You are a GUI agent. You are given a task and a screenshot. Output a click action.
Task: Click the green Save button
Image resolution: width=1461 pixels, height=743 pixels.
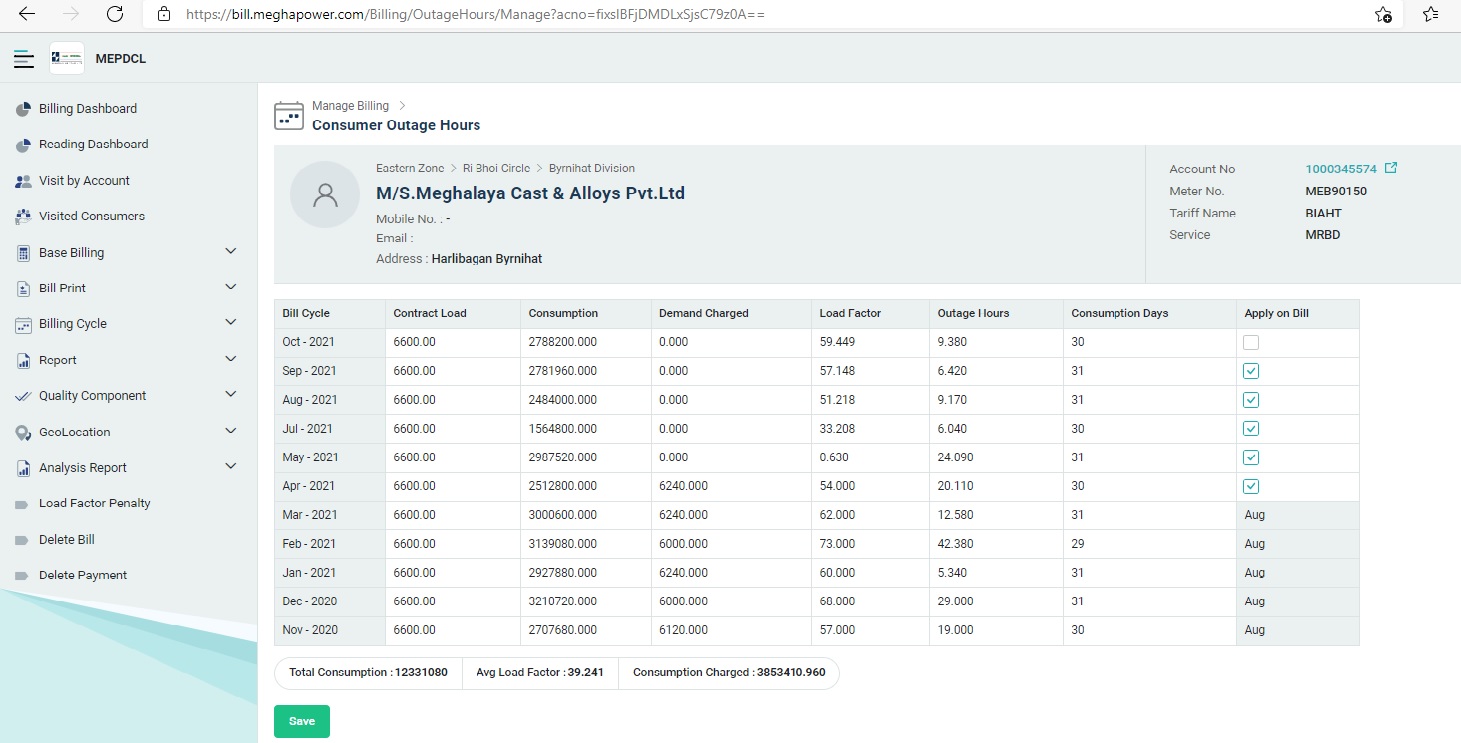301,721
